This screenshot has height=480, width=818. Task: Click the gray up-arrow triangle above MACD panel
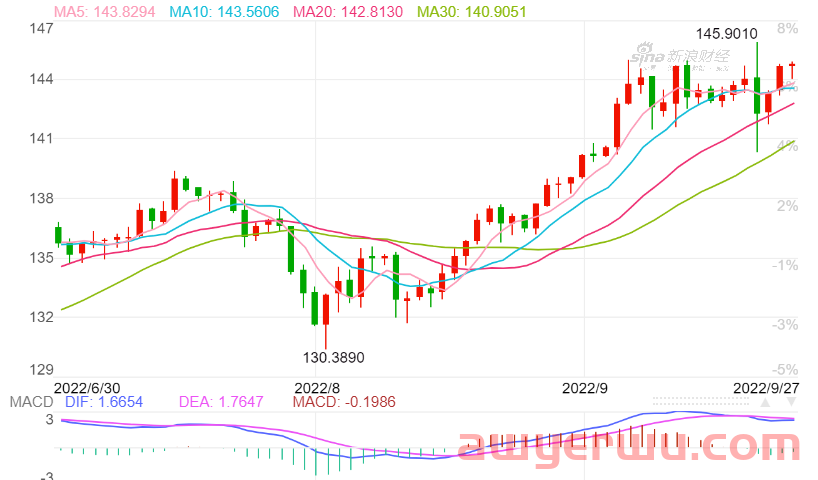(x=765, y=402)
